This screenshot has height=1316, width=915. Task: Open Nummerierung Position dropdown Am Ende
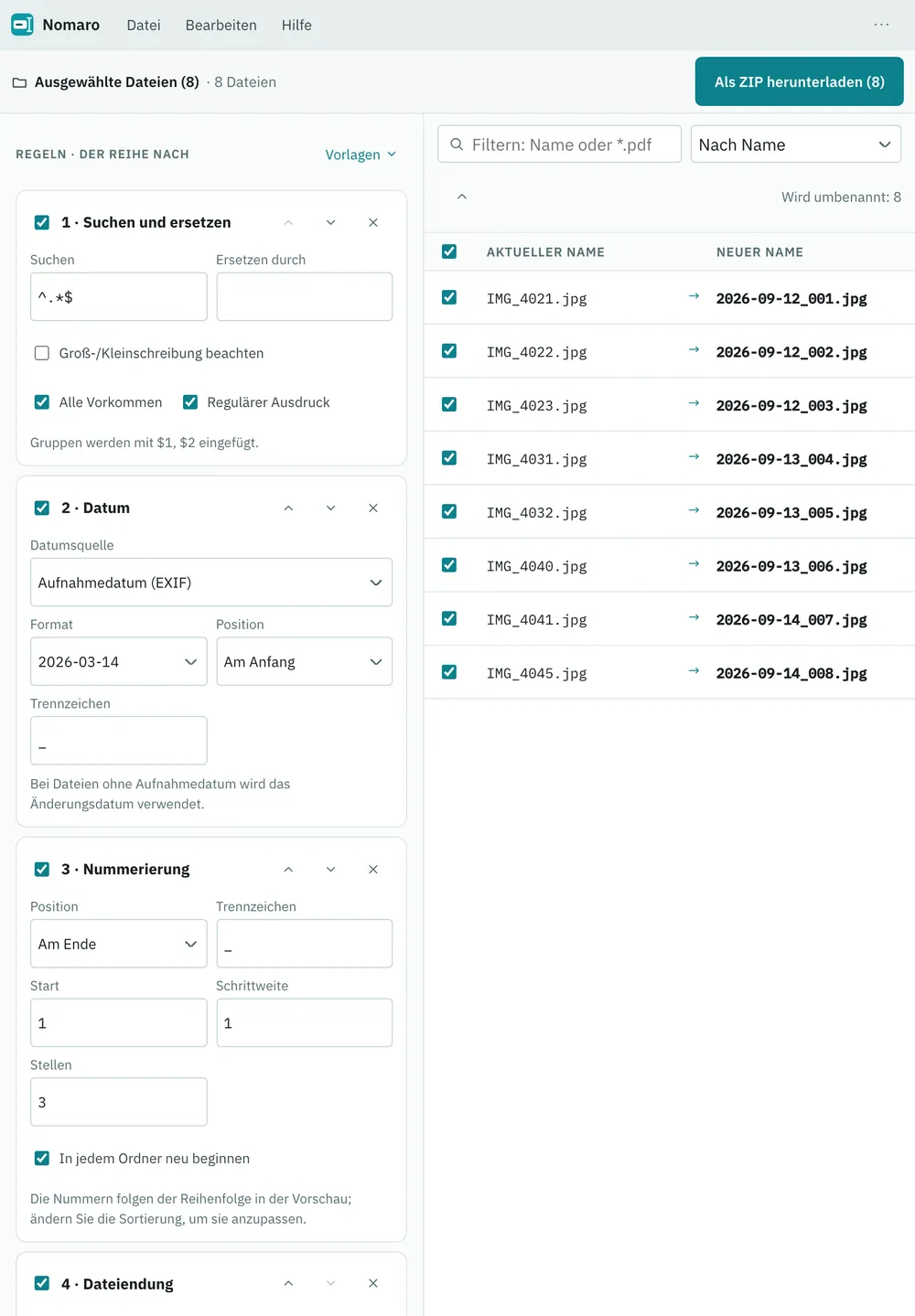(x=119, y=944)
